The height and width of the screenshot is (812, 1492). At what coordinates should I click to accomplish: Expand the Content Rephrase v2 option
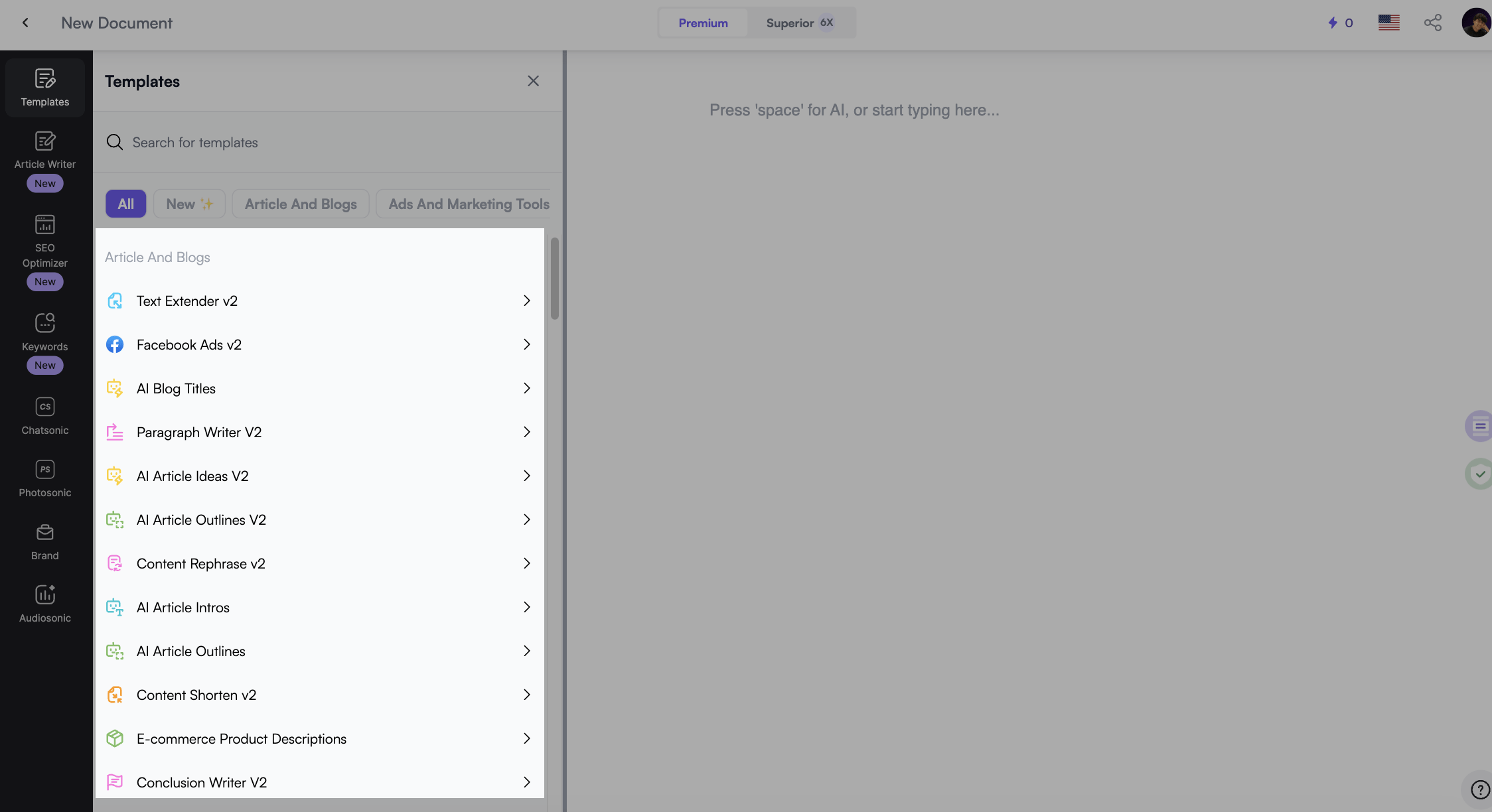527,564
